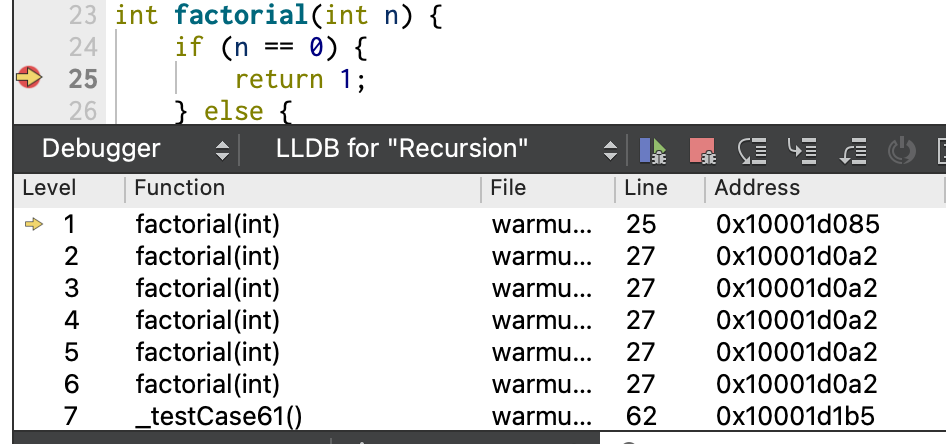Remove the breakpoint marker on line 25

[x=28, y=78]
